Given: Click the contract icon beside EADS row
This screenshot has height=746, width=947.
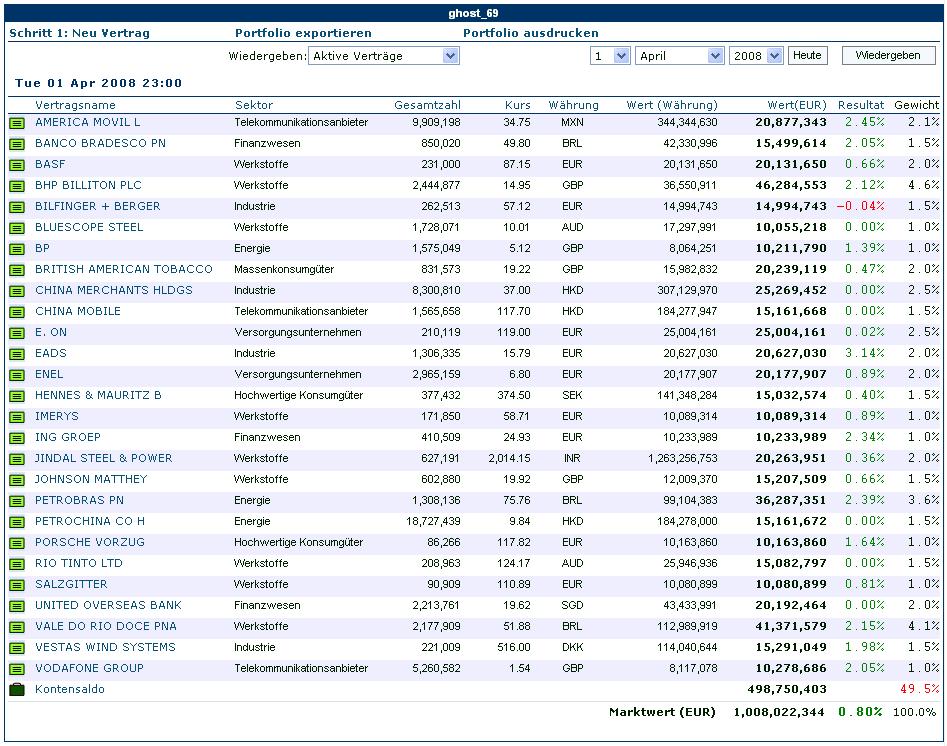Looking at the screenshot, I should tap(17, 354).
